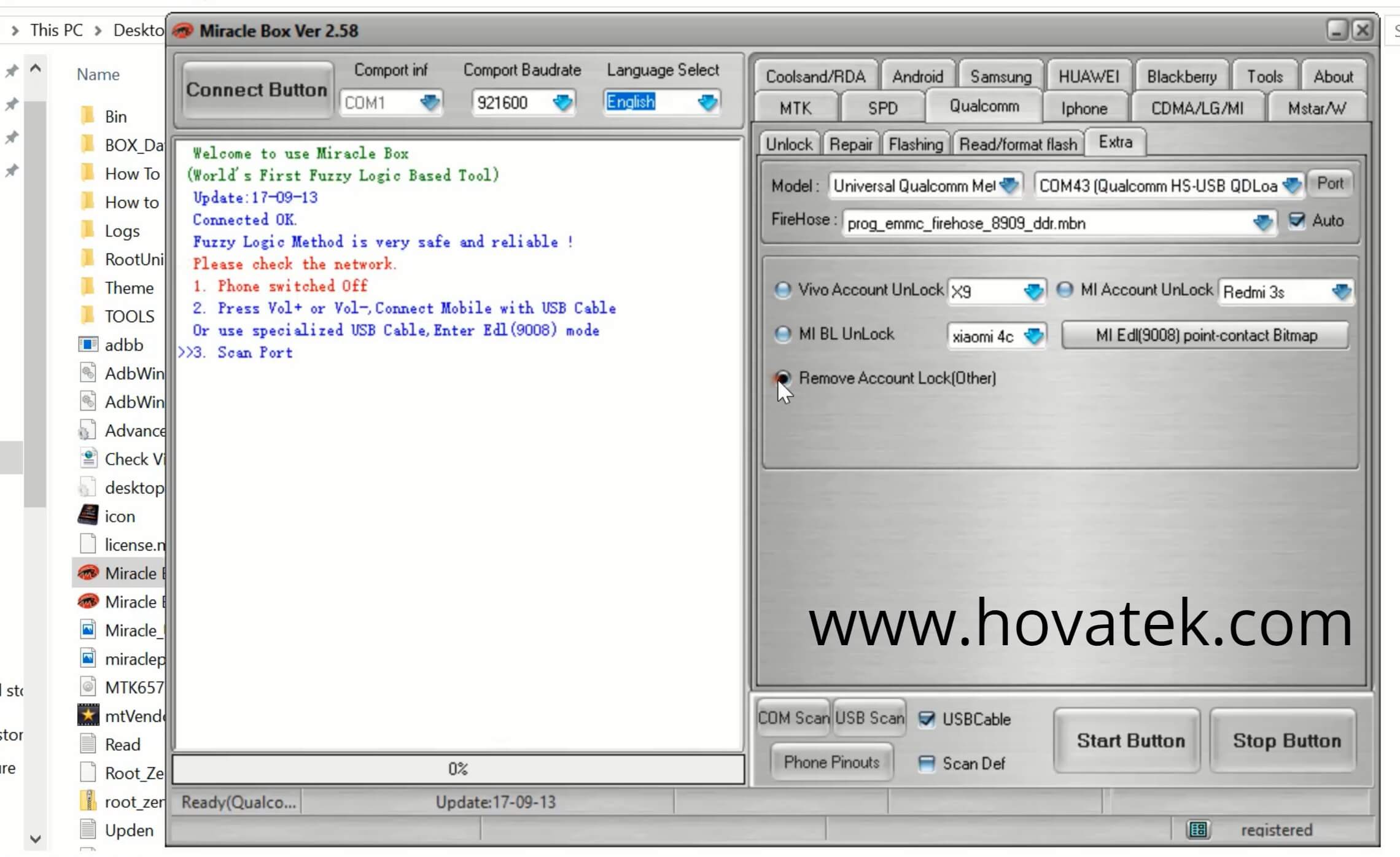The image size is (1400, 857).
Task: Click the Upden file icon in Explorer
Action: click(88, 829)
